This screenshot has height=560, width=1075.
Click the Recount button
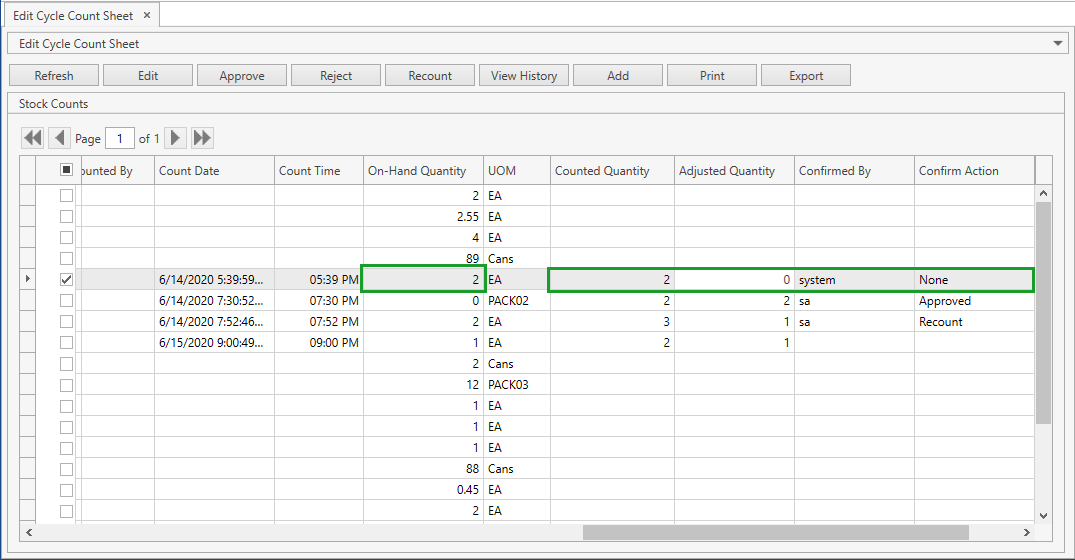(430, 76)
